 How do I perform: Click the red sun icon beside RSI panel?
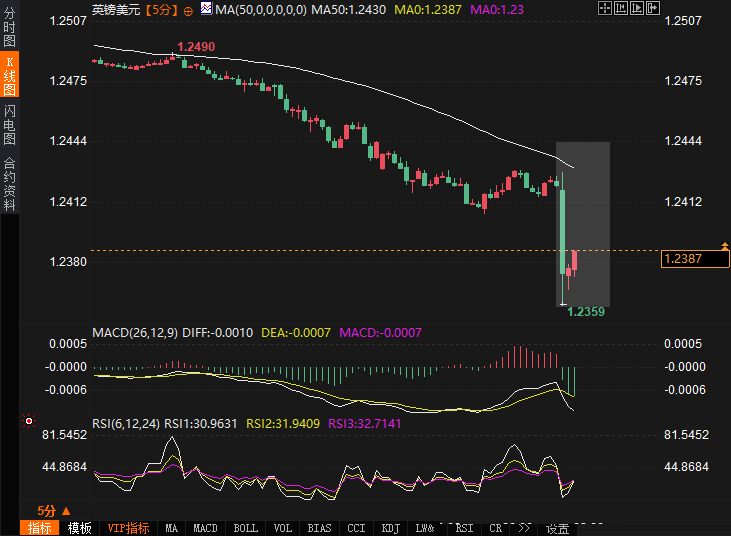coord(29,421)
